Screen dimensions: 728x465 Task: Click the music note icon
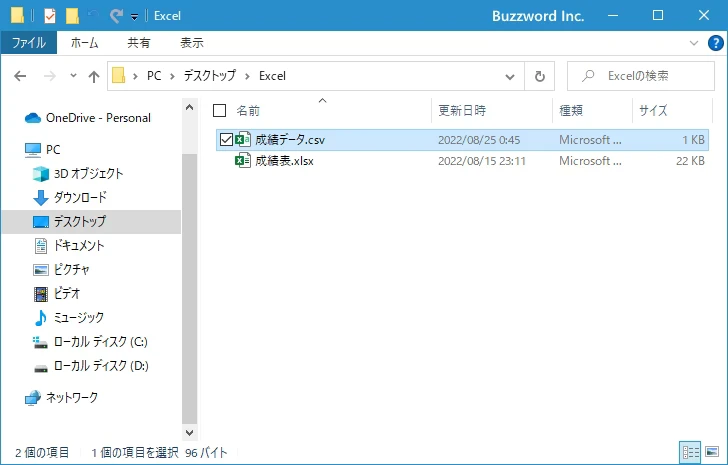[x=41, y=318]
